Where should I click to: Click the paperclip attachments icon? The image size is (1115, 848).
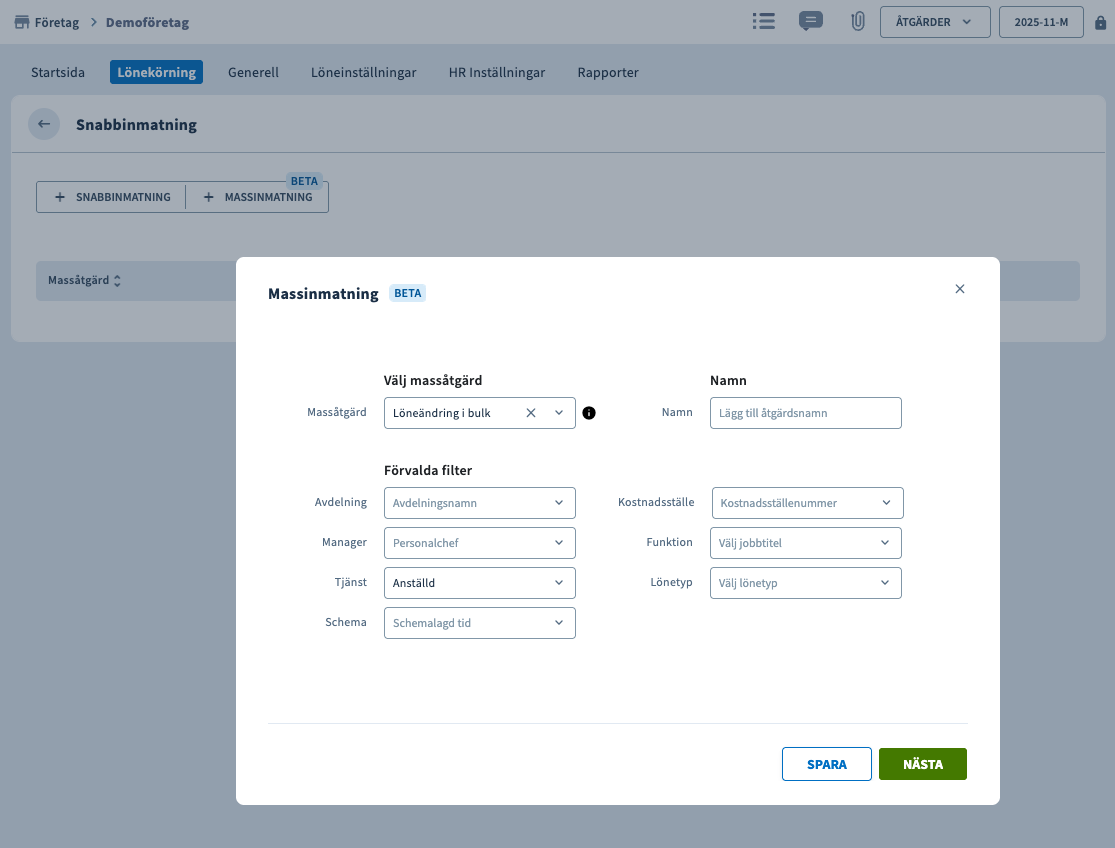[x=857, y=22]
